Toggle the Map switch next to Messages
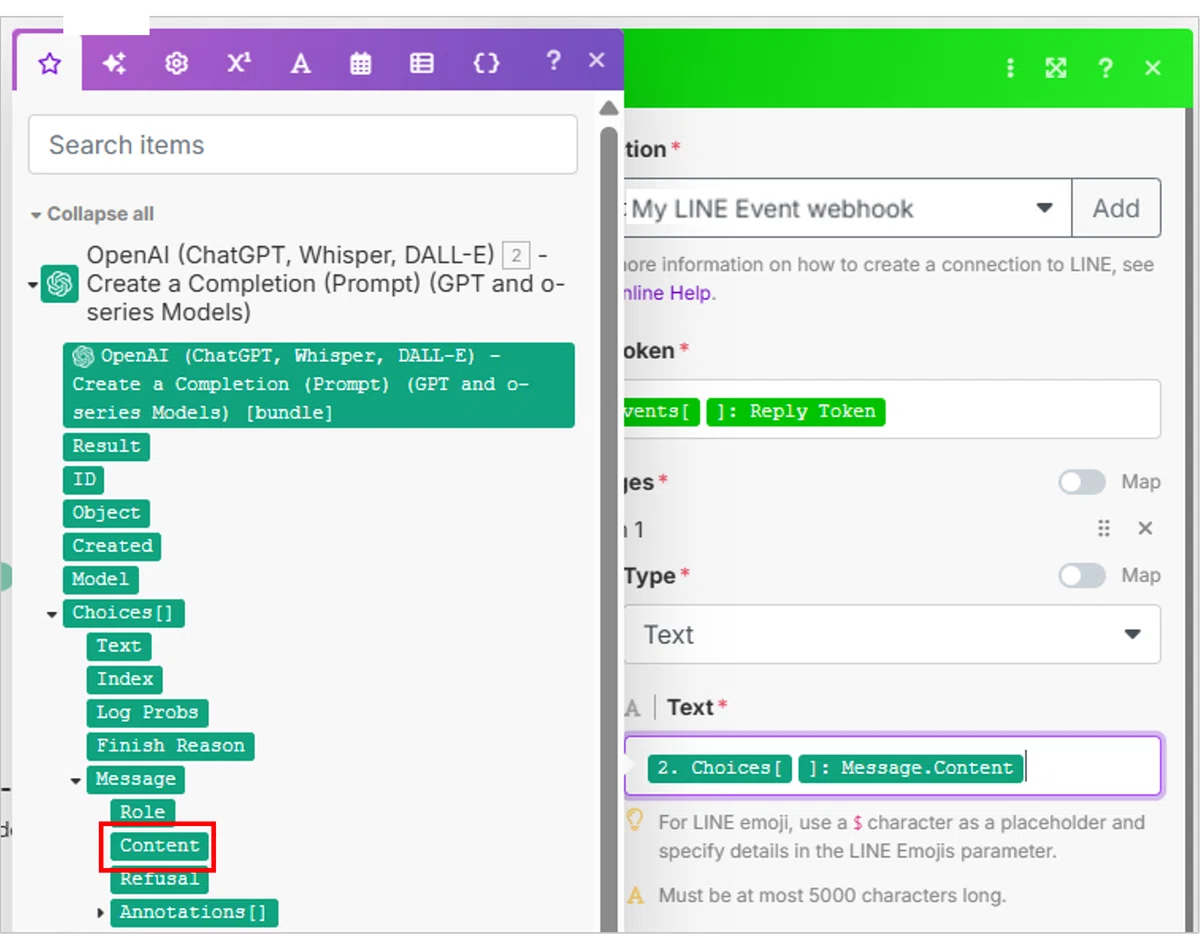 [1082, 482]
